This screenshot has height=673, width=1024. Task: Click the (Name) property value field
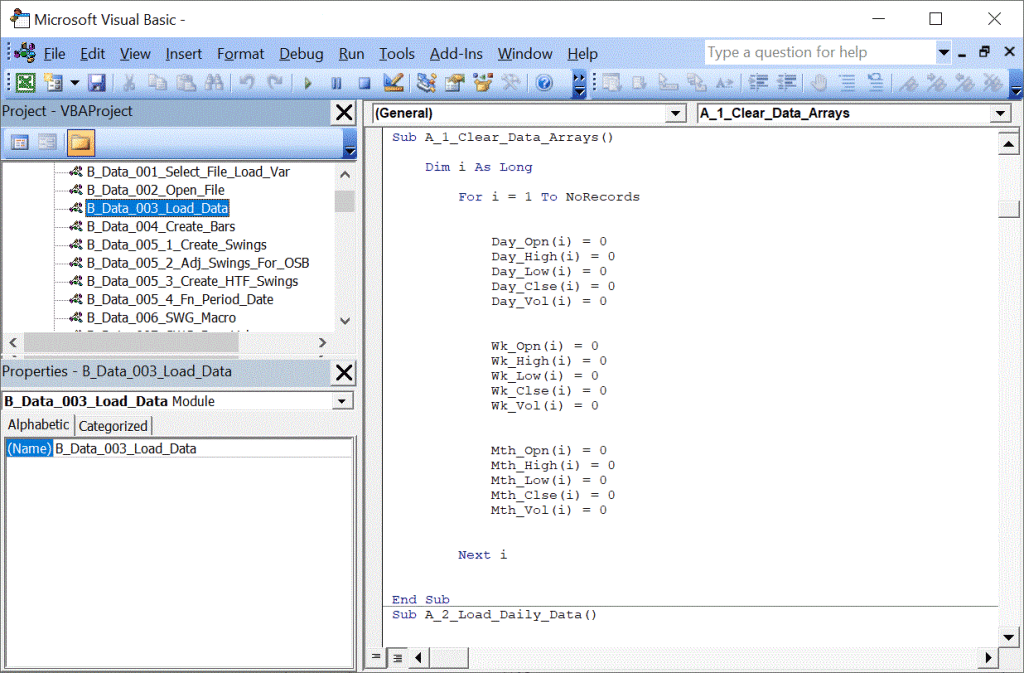coord(203,448)
